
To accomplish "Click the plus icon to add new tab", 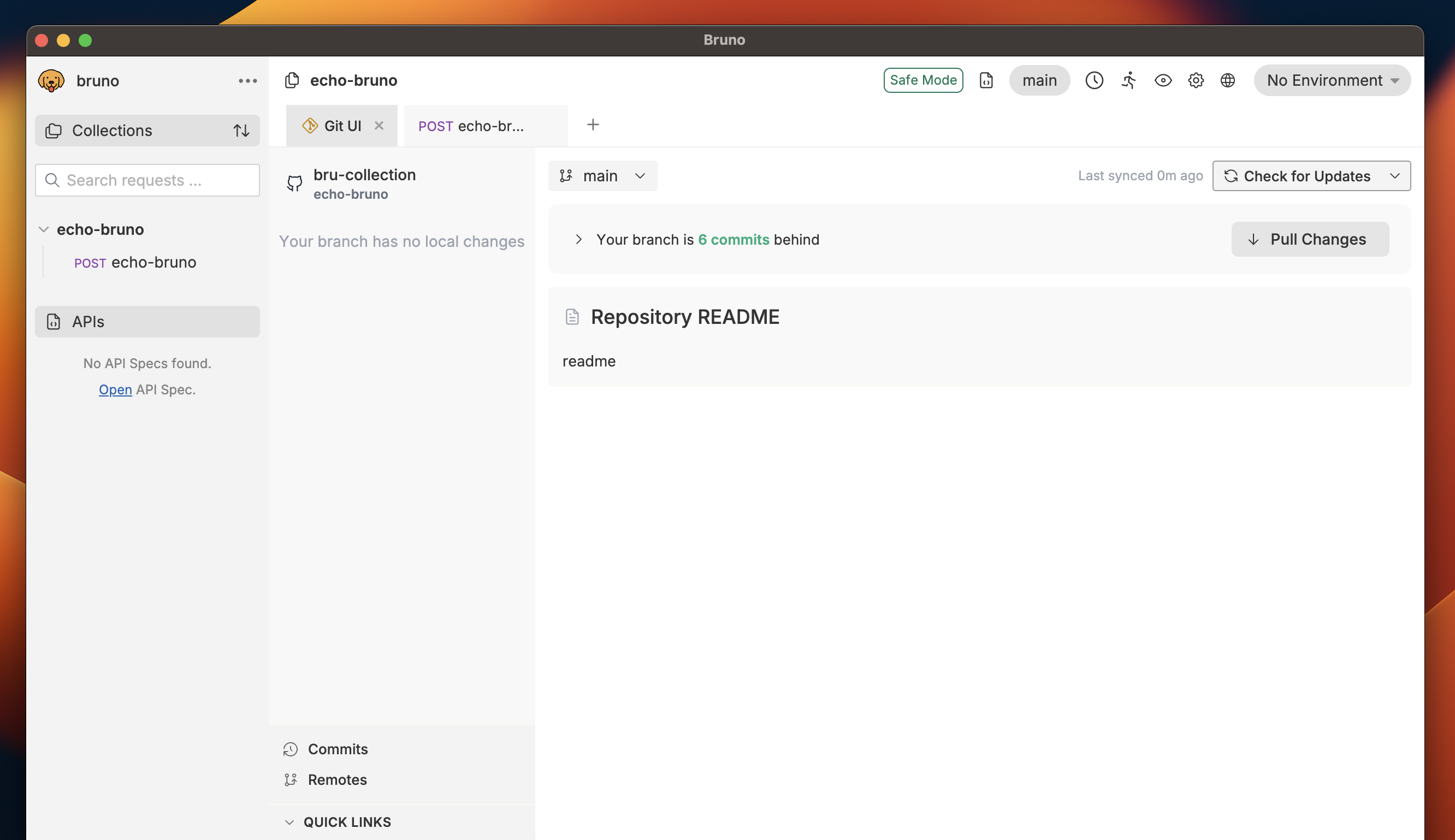I will pos(593,125).
